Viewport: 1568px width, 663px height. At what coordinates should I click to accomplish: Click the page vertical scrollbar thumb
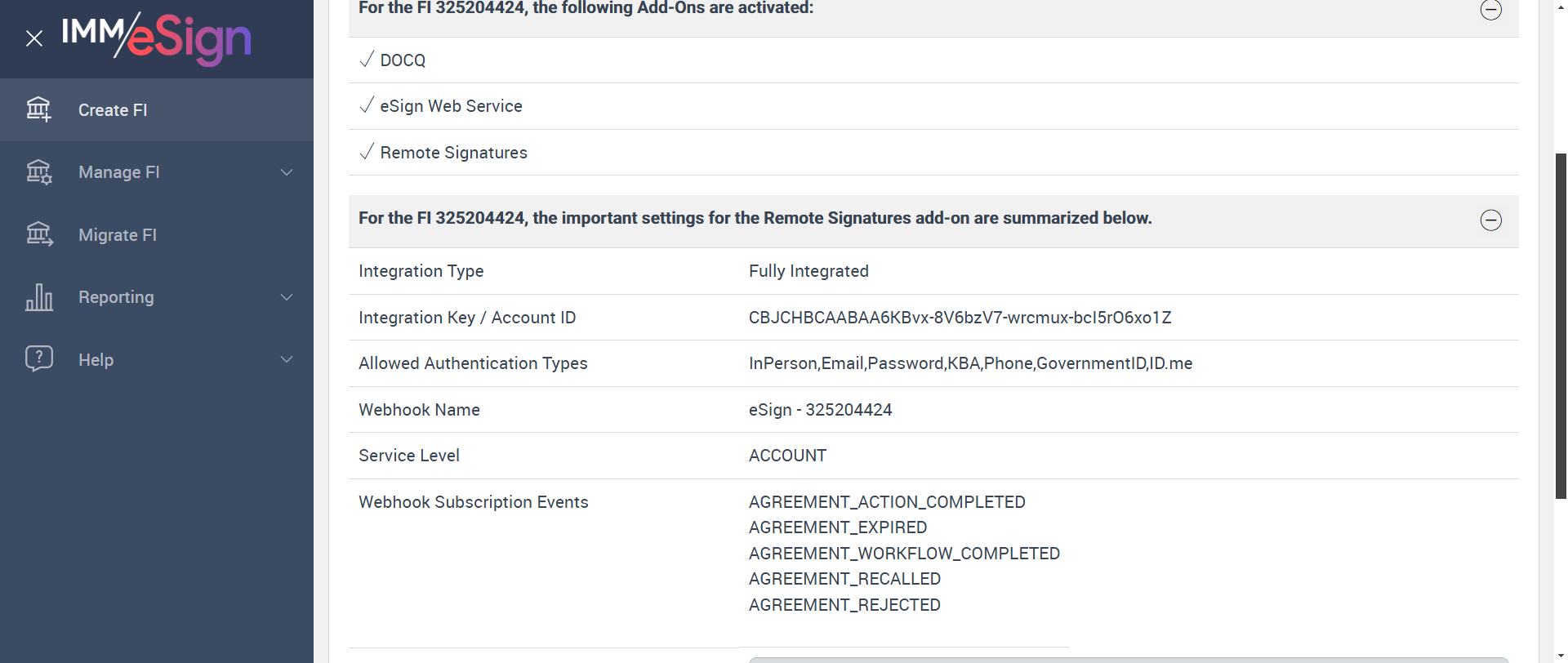(1561, 325)
